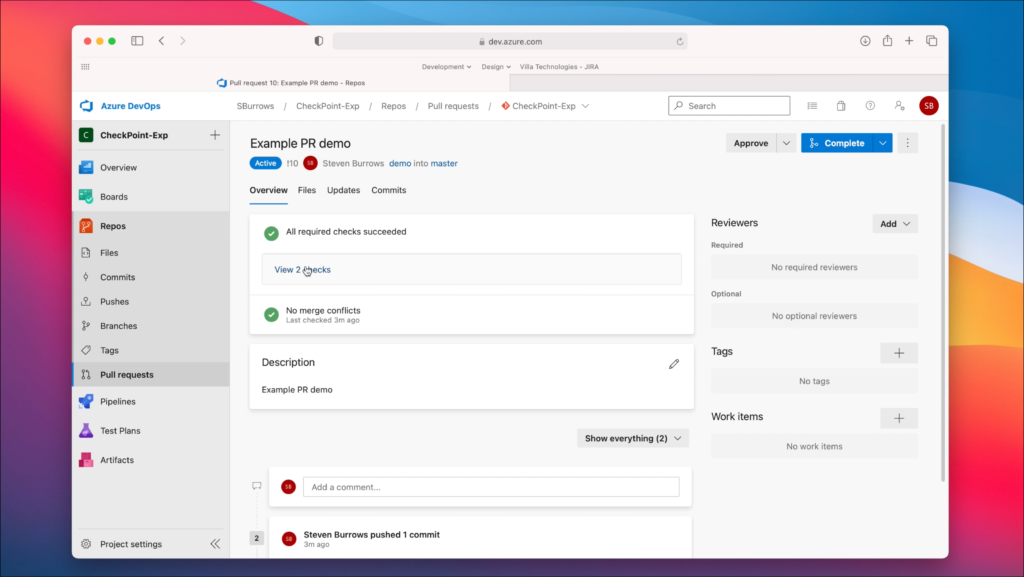Switch to the Files tab
The width and height of the screenshot is (1024, 577).
pyautogui.click(x=306, y=190)
